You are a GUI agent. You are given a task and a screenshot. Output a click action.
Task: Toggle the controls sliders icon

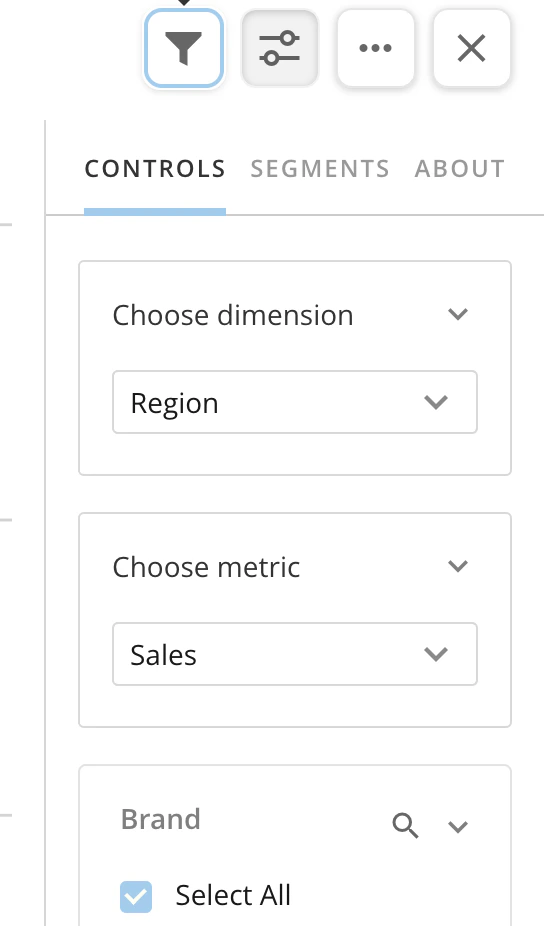(x=280, y=48)
